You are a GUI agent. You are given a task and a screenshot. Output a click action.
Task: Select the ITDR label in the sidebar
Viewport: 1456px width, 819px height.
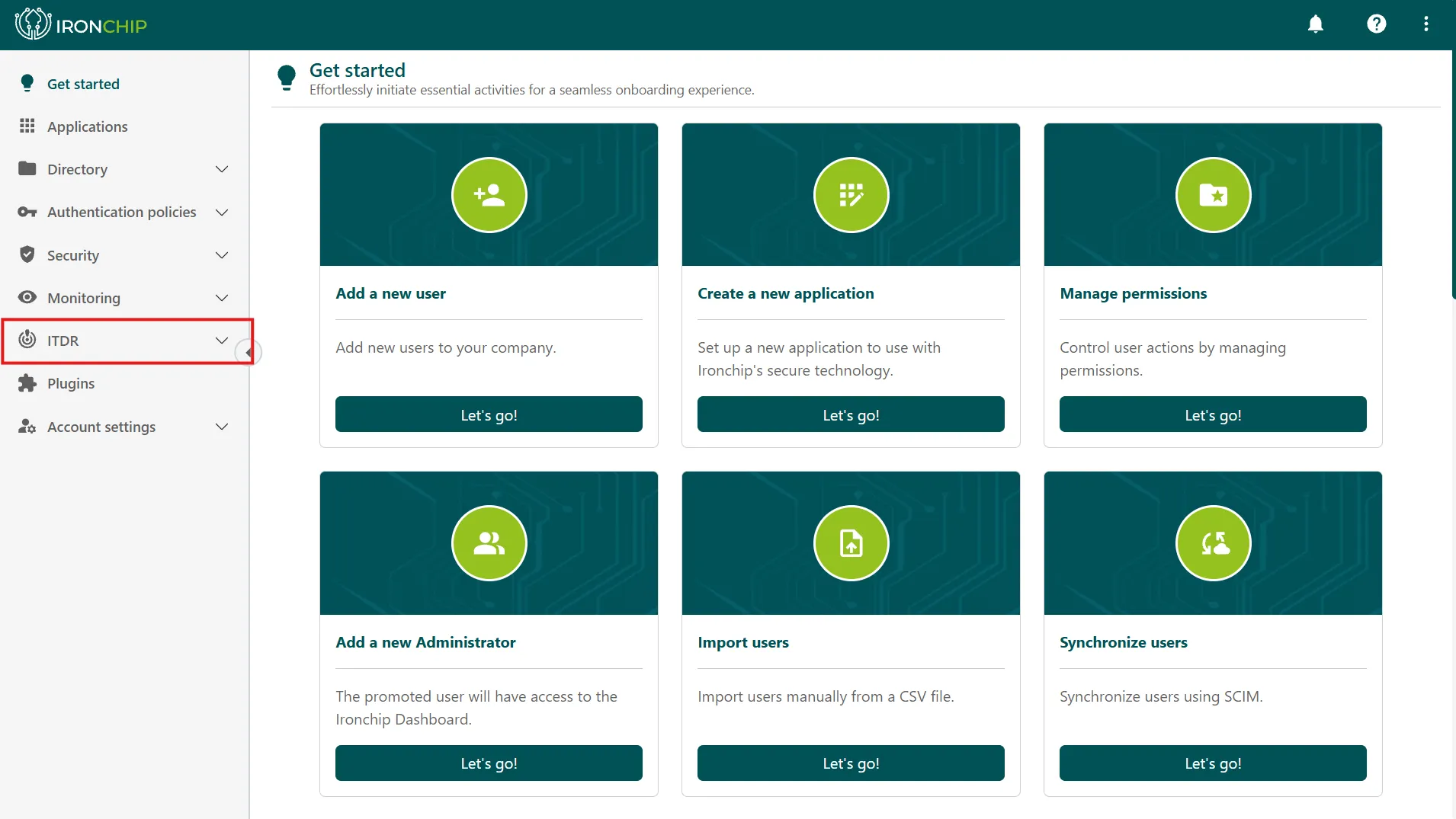(x=63, y=341)
